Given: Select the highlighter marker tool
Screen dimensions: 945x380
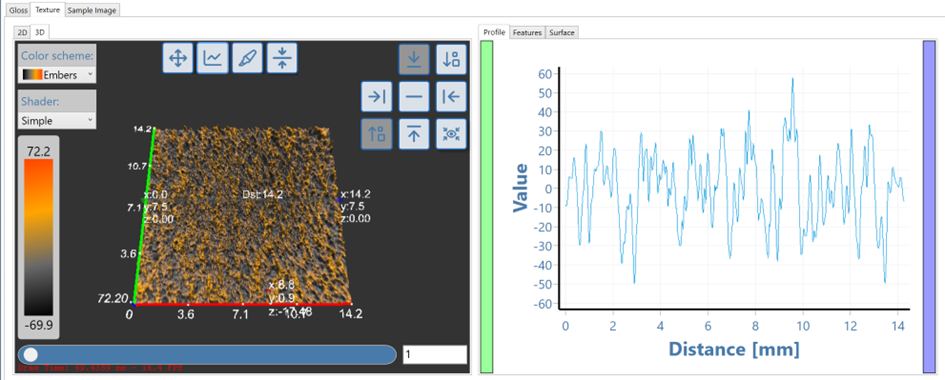Looking at the screenshot, I should coord(247,58).
